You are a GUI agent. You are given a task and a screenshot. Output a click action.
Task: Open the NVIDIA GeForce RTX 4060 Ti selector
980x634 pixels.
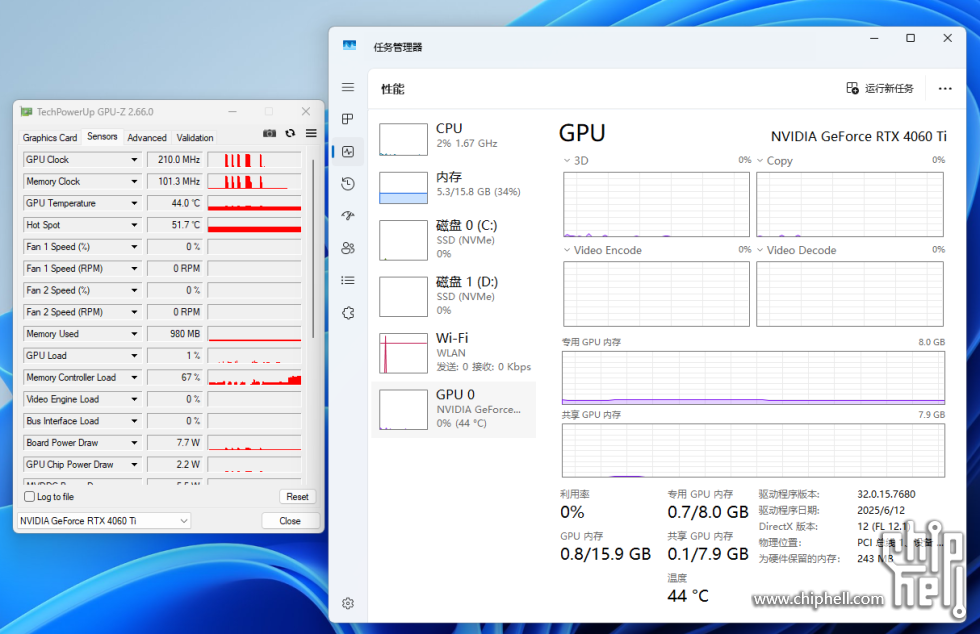coord(103,521)
